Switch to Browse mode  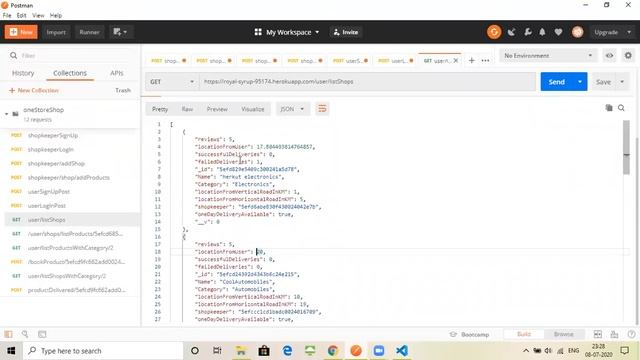coord(564,334)
